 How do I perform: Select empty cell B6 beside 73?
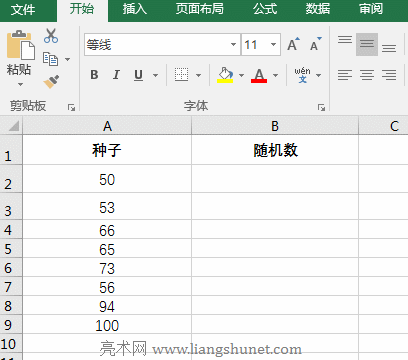pos(275,267)
